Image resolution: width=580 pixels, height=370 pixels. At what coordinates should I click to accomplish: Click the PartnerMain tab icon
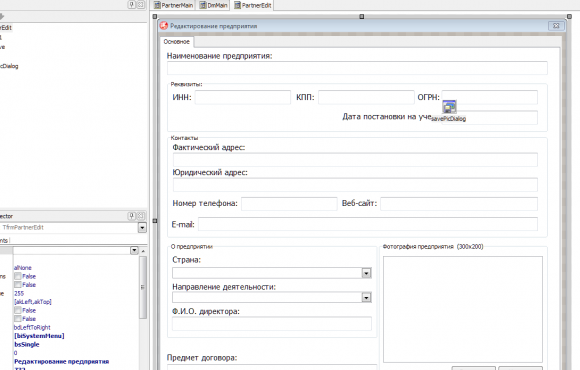point(157,5)
